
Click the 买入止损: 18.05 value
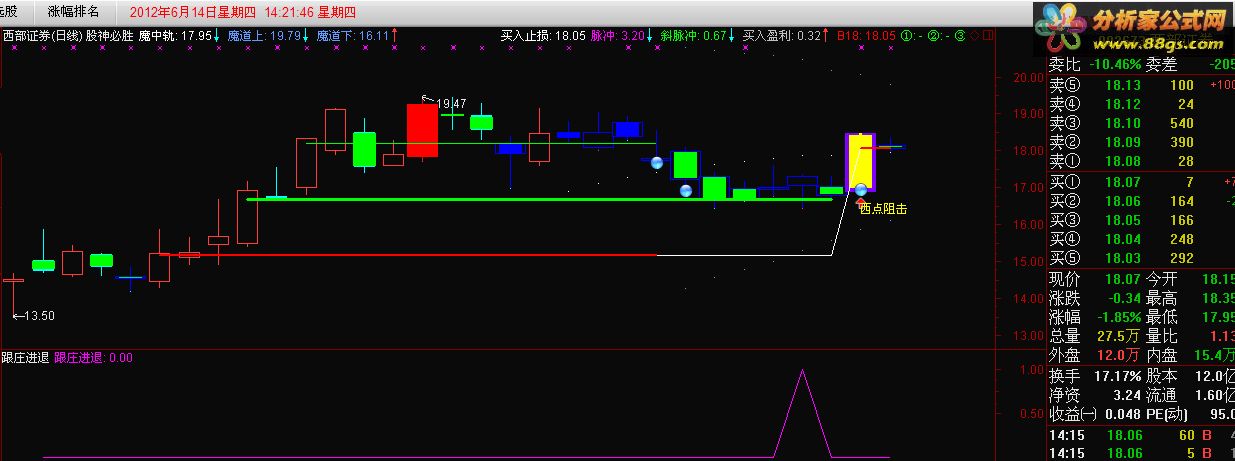coord(543,35)
